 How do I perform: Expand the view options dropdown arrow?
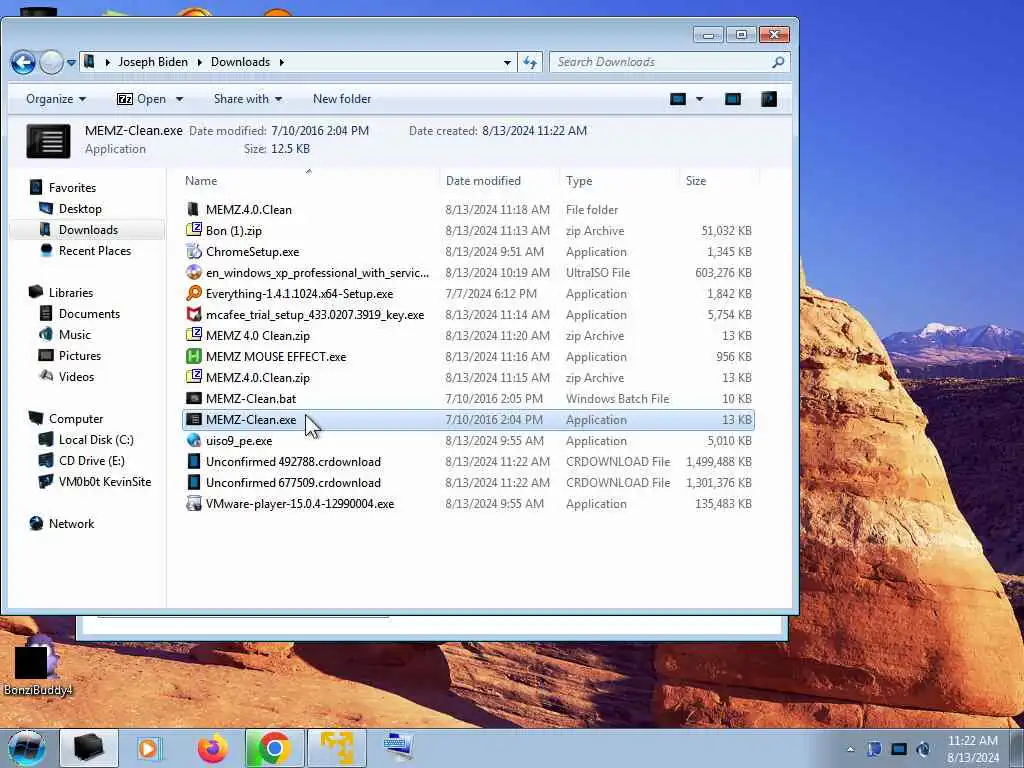[699, 99]
